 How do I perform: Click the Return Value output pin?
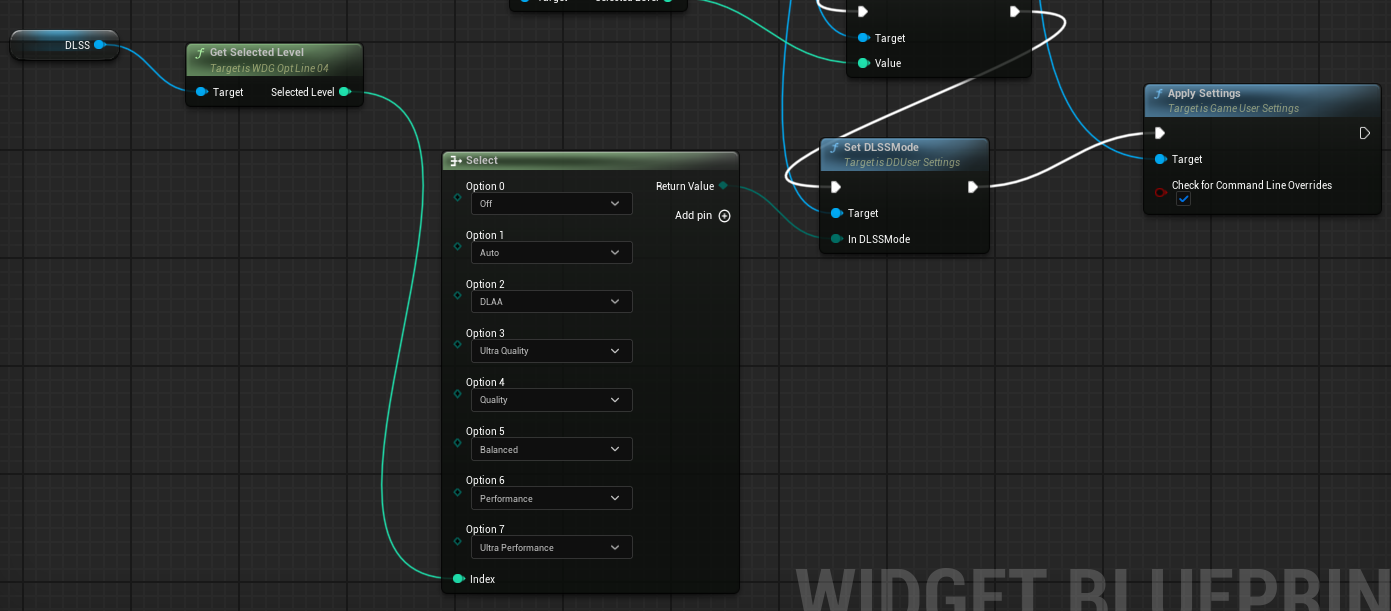click(723, 186)
